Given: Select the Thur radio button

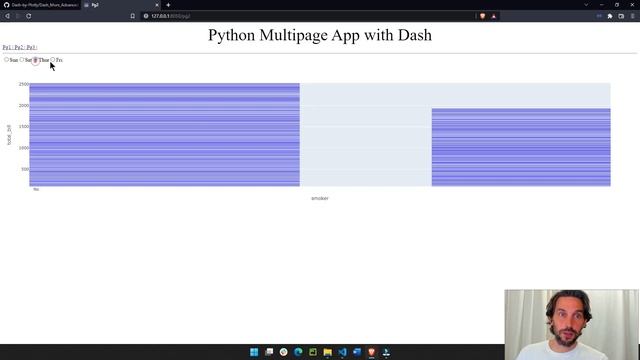Looking at the screenshot, I should [36, 60].
